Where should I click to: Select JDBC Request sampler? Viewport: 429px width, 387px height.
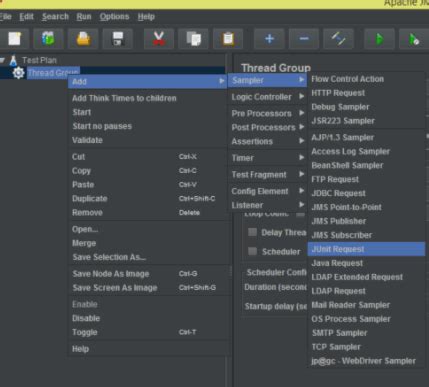pos(366,193)
